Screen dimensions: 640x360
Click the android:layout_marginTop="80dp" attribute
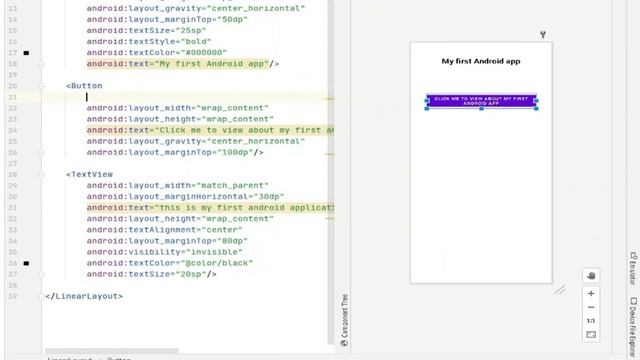(x=167, y=241)
